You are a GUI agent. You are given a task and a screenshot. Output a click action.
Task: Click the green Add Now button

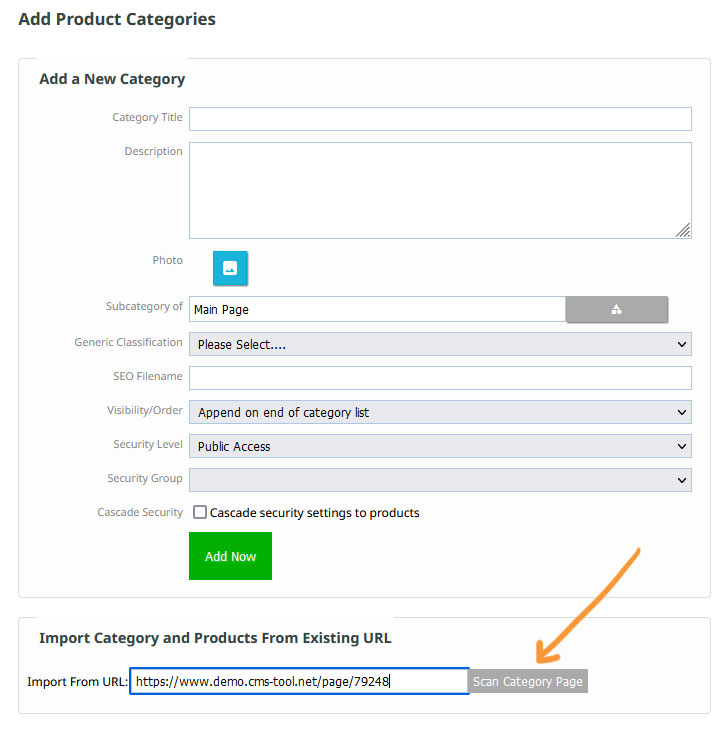[230, 556]
